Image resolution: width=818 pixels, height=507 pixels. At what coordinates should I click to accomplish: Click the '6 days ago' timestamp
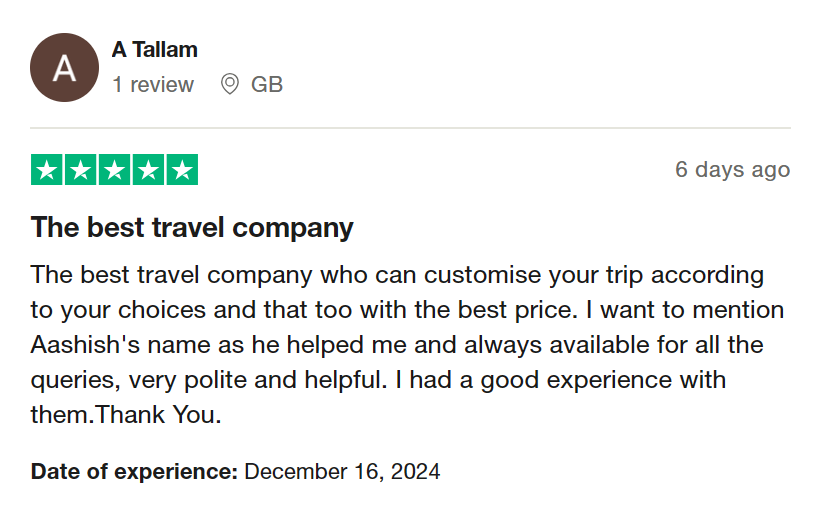(x=732, y=170)
